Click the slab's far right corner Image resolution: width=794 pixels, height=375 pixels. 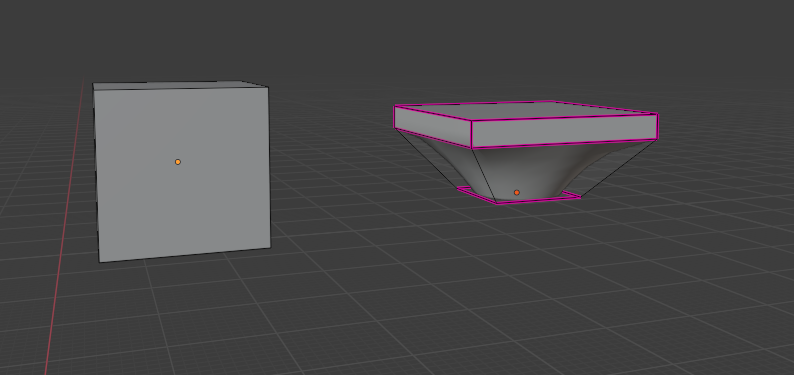(657, 114)
